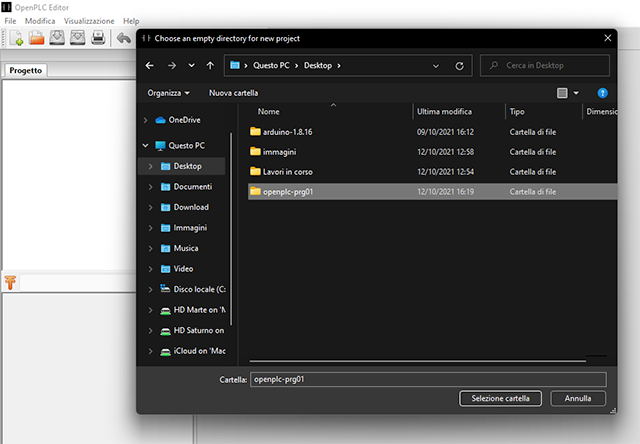Click the Cartella name input field
640x444 pixels.
[428, 380]
